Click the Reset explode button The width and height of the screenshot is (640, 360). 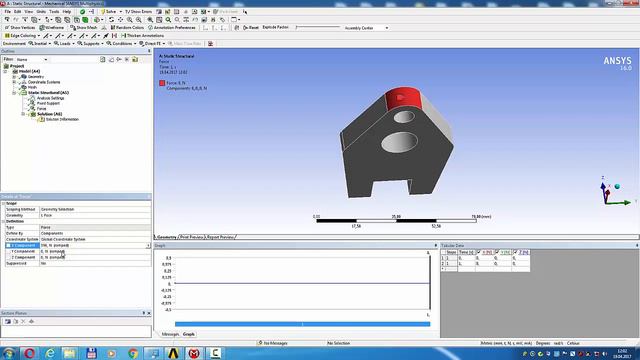point(251,28)
